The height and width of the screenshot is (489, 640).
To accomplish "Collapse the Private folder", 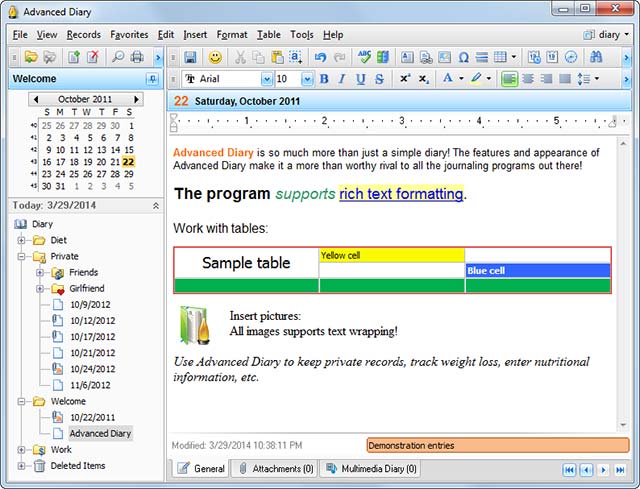I will tap(21, 256).
